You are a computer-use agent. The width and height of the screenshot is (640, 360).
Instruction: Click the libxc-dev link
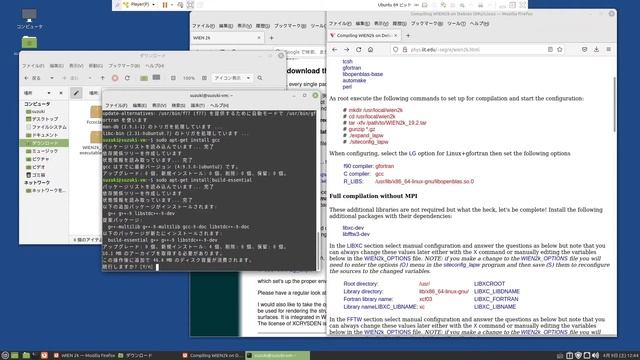tap(353, 228)
